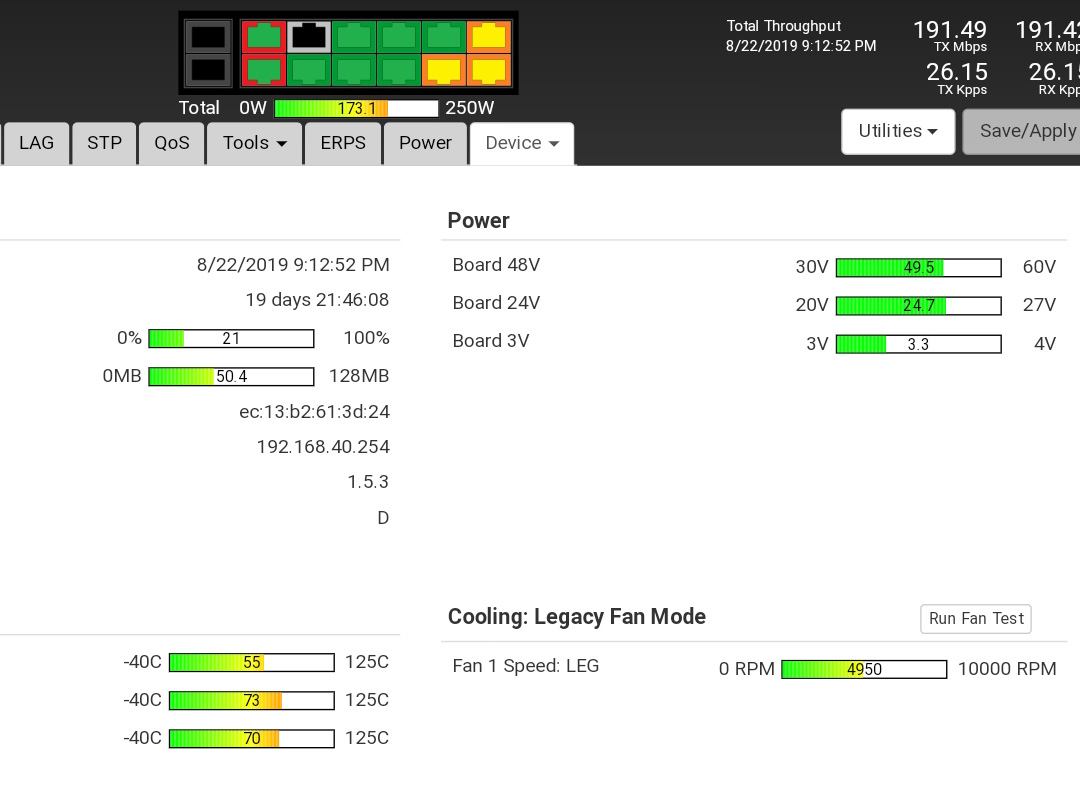This screenshot has height=798, width=1080.
Task: Switch to the ERPS tab
Action: point(343,143)
